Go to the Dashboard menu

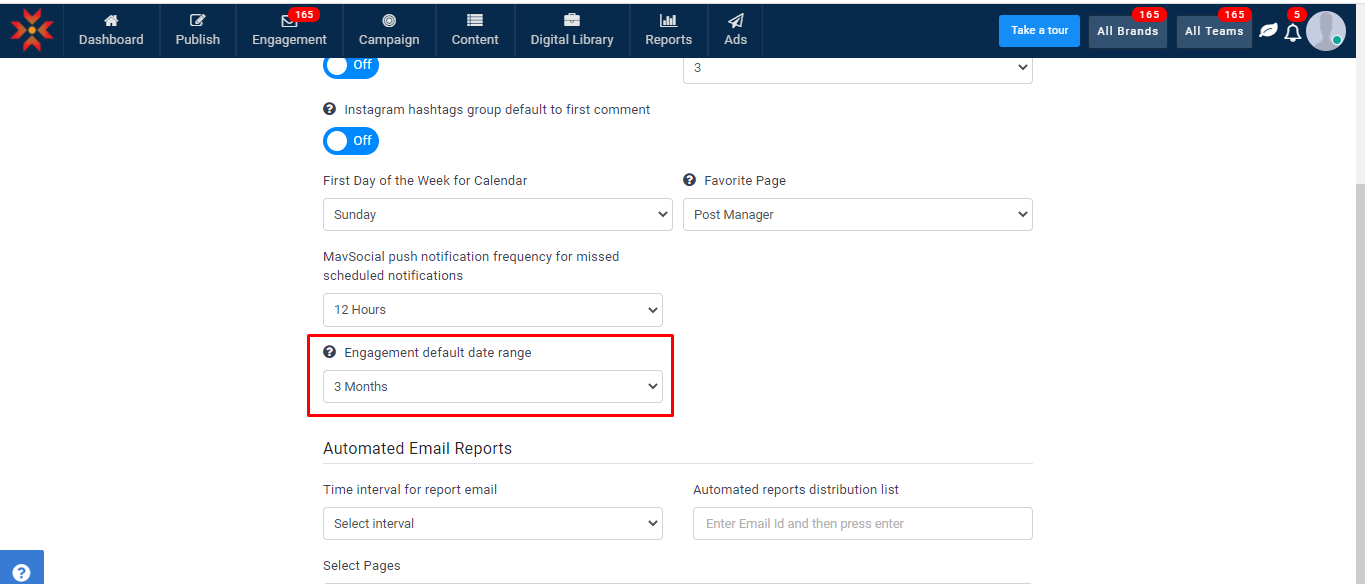point(111,30)
